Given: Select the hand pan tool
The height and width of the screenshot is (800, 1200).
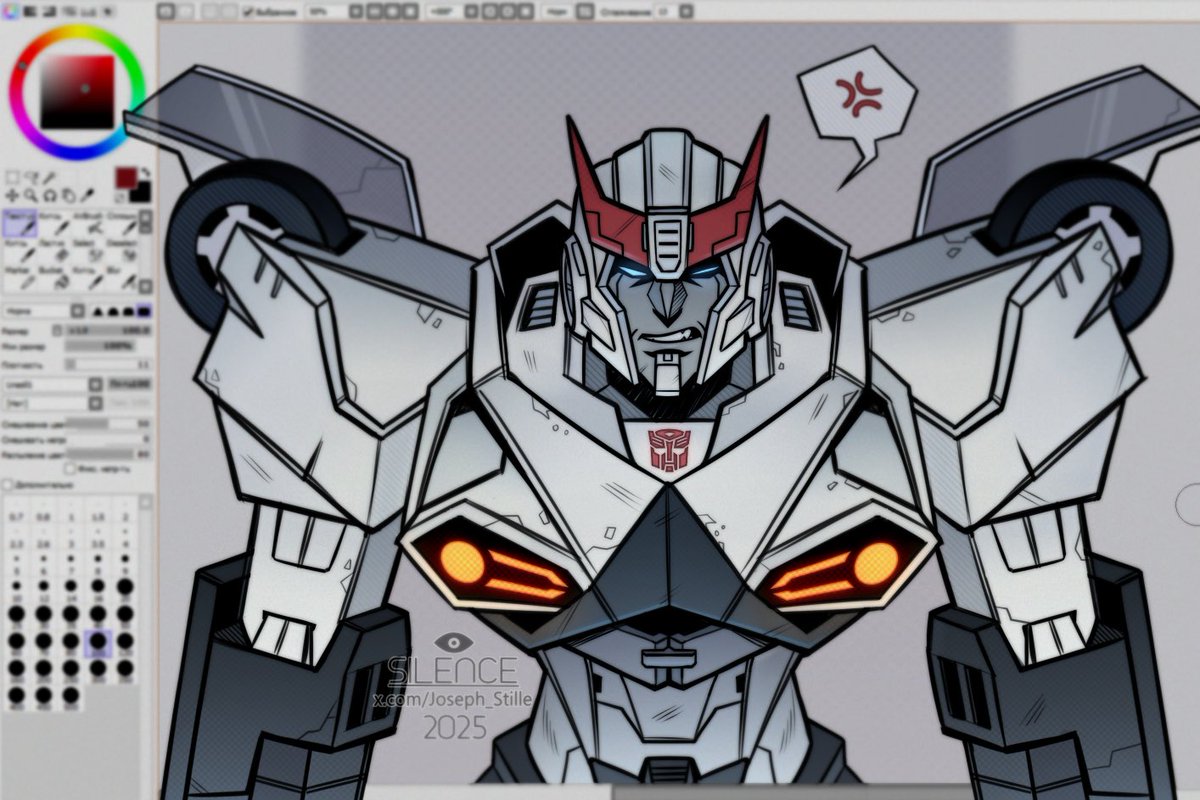Looking at the screenshot, I should click(68, 196).
